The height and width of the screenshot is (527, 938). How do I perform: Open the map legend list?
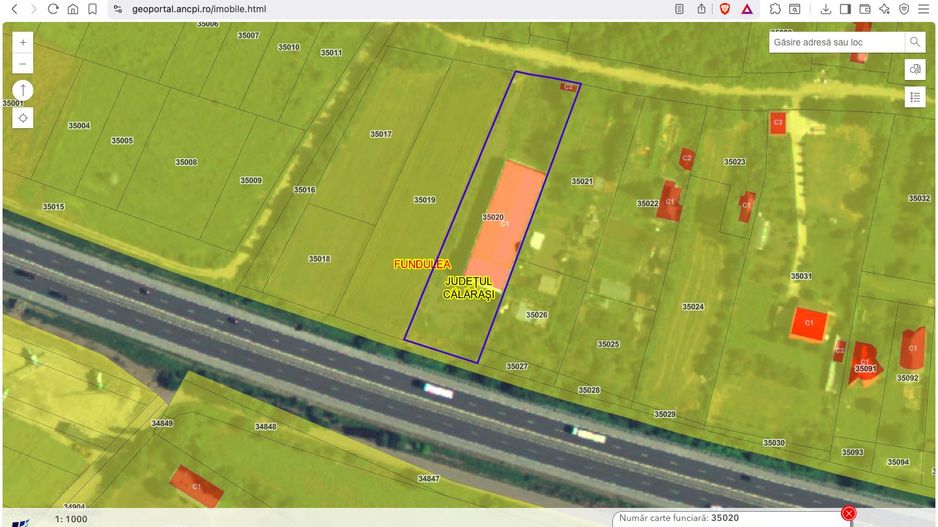click(x=914, y=97)
